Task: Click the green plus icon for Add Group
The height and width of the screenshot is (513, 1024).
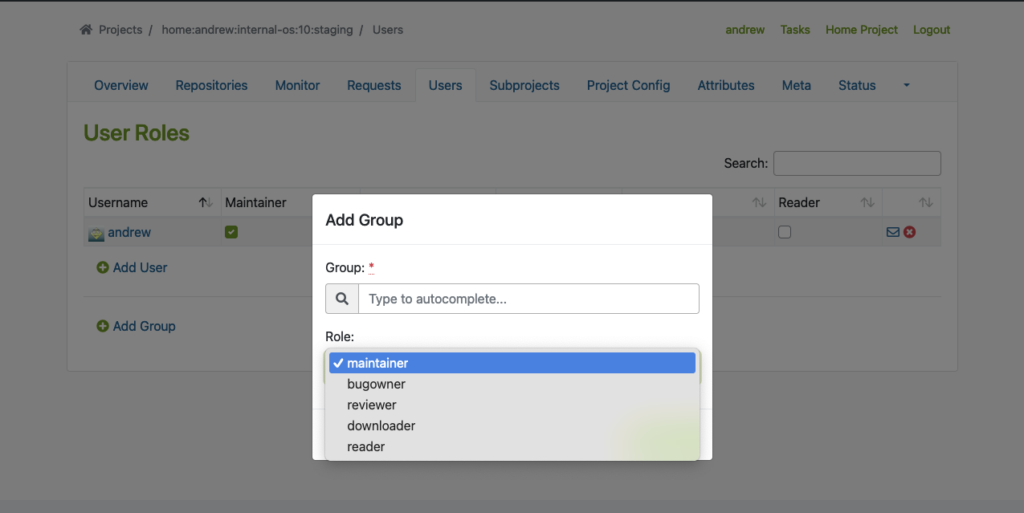Action: [102, 326]
